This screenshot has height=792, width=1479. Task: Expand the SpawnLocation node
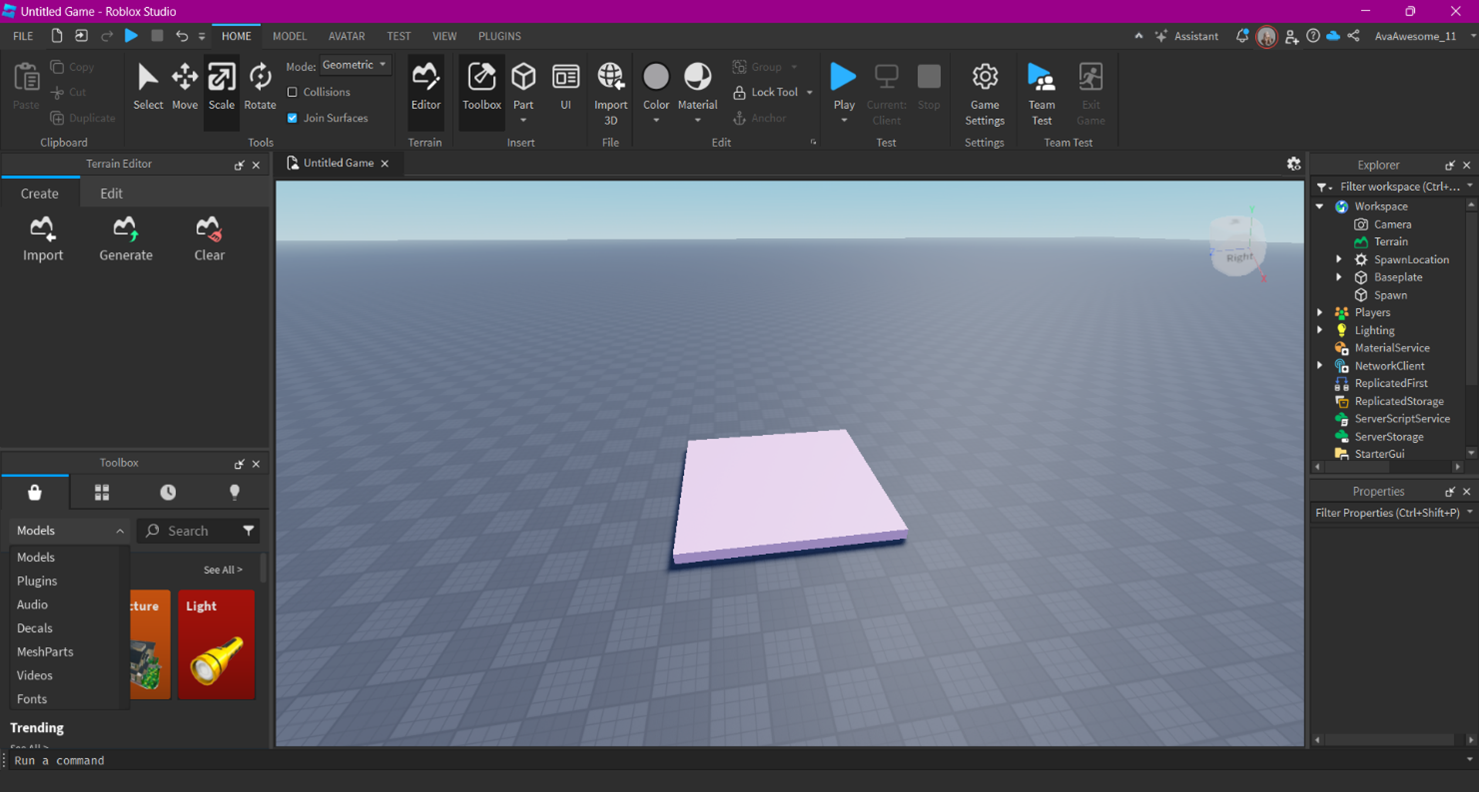[1339, 260]
